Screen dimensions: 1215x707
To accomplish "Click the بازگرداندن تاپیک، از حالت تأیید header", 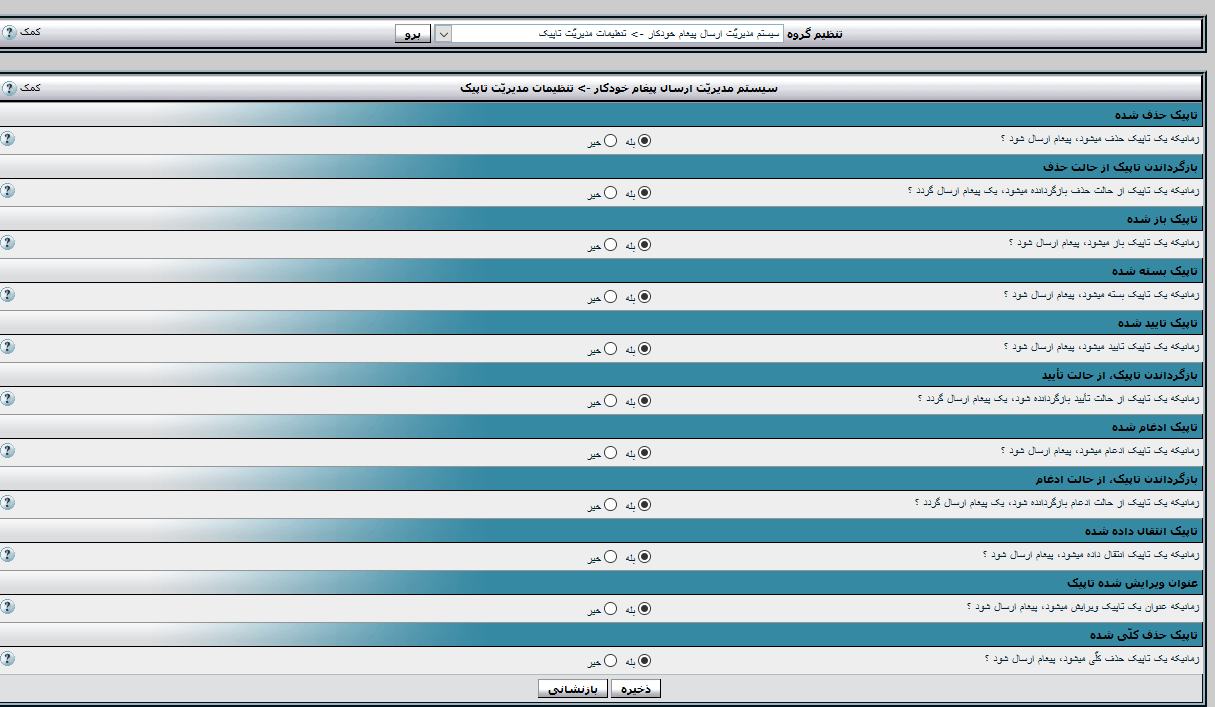I will [x=1120, y=375].
